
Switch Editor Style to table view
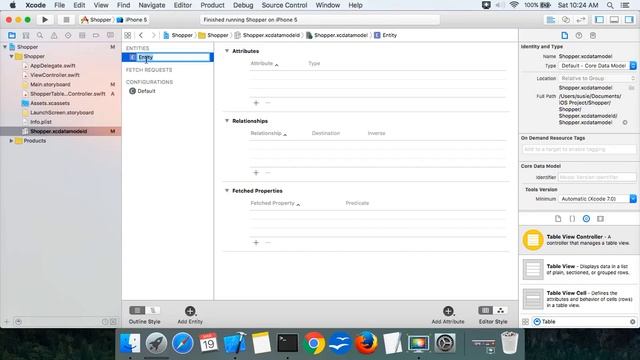(485, 310)
